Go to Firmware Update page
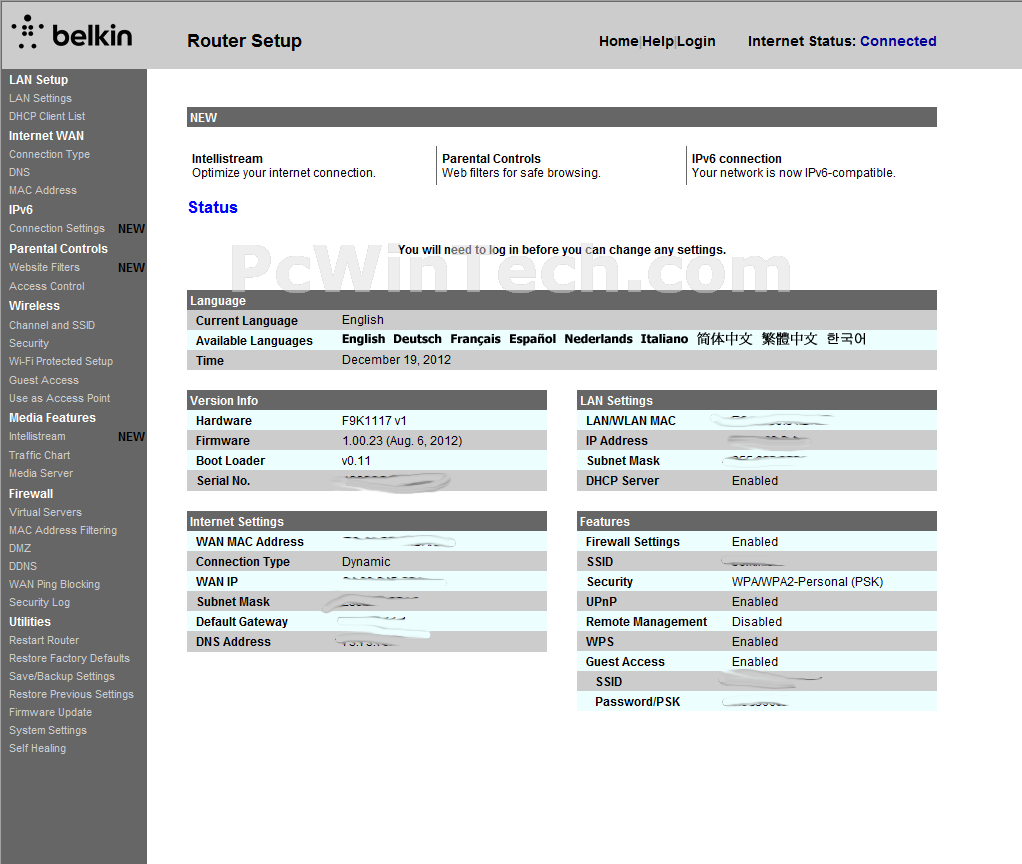The width and height of the screenshot is (1022, 864). tap(51, 712)
